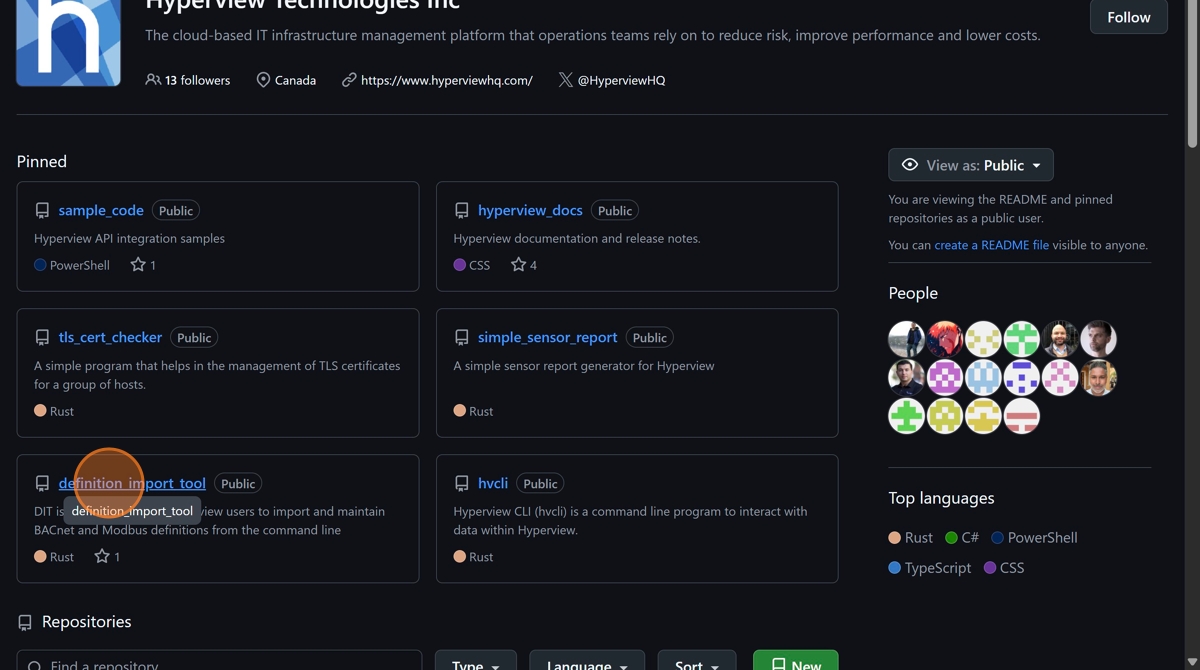1200x670 pixels.
Task: Expand the Language filter dropdown
Action: pos(586,664)
